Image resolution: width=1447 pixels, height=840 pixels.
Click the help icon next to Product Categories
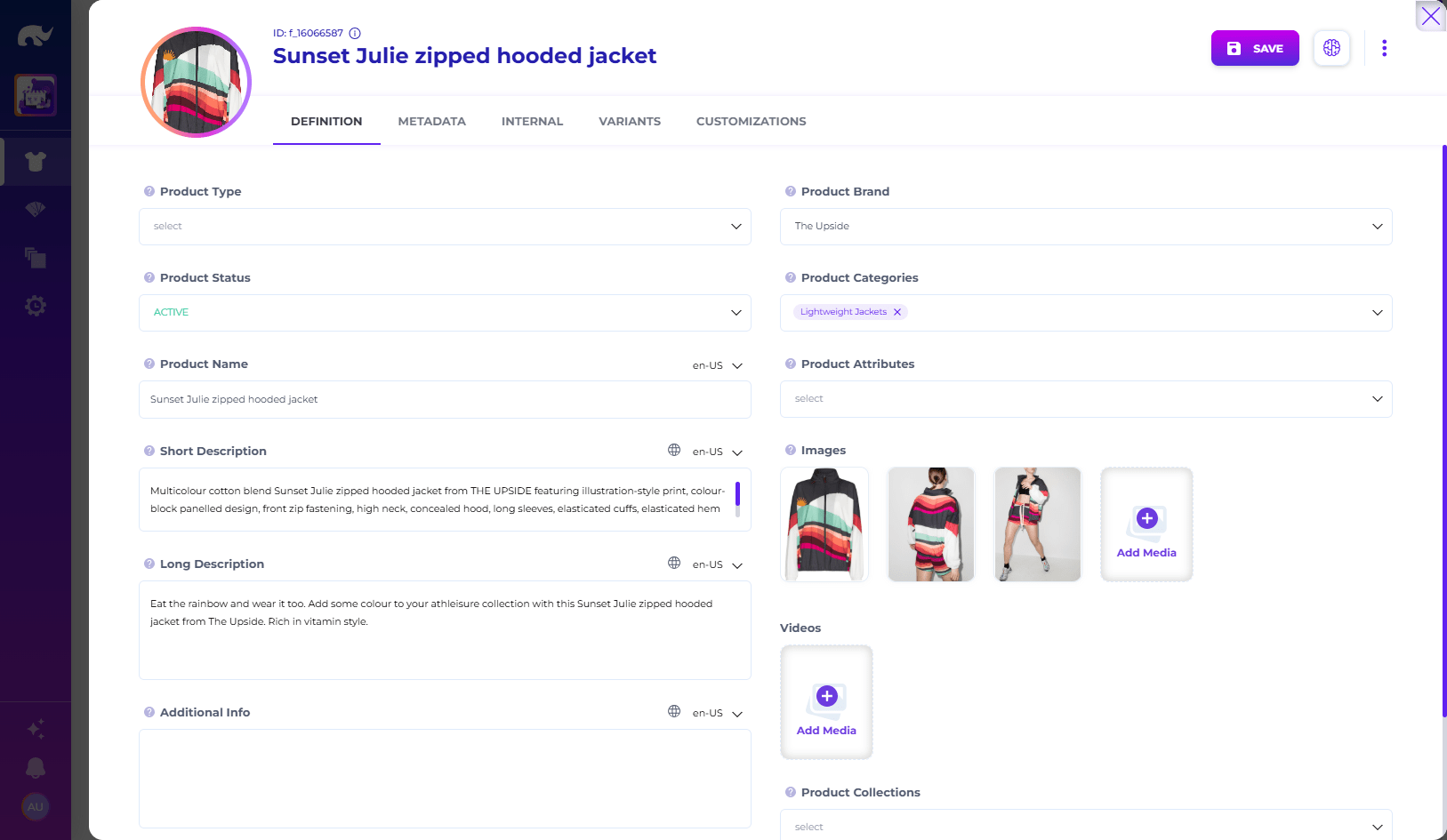(791, 277)
